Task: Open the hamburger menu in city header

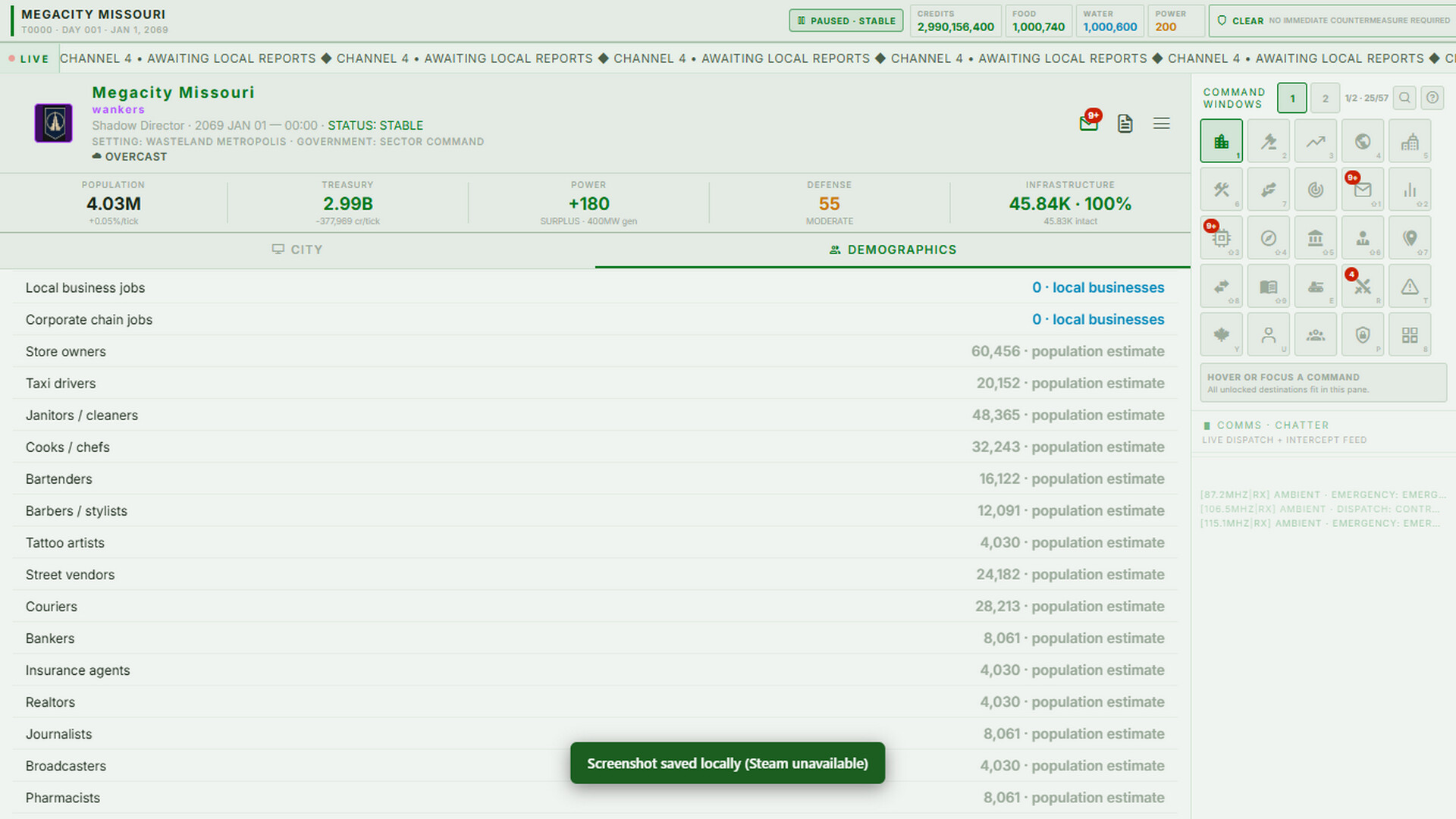Action: [x=1161, y=124]
